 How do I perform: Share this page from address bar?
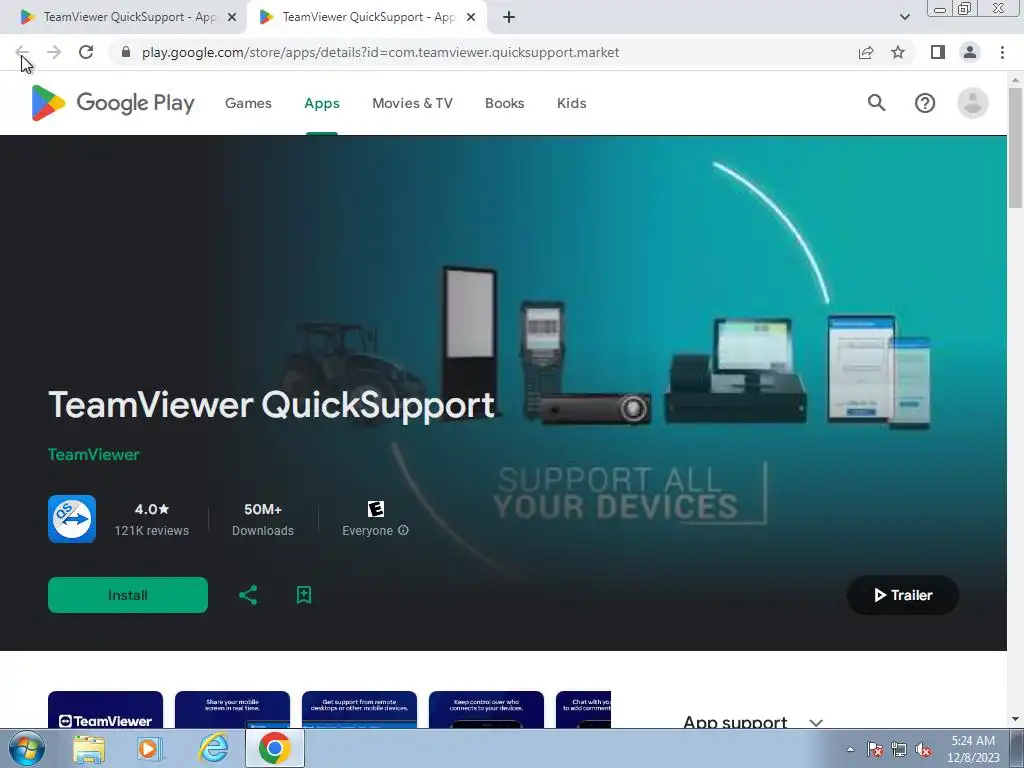click(x=866, y=52)
